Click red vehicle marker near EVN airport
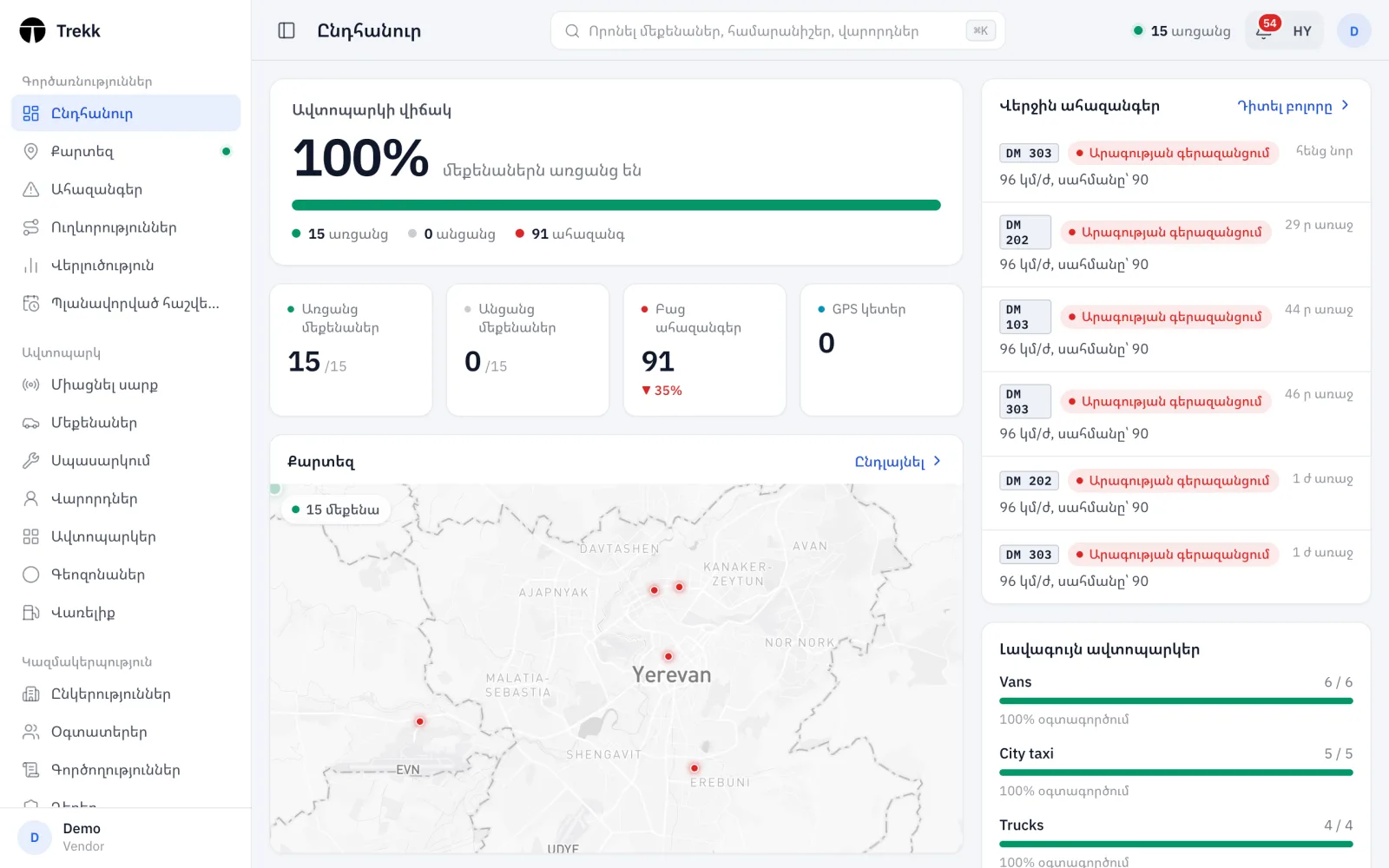Image resolution: width=1389 pixels, height=868 pixels. pyautogui.click(x=420, y=721)
